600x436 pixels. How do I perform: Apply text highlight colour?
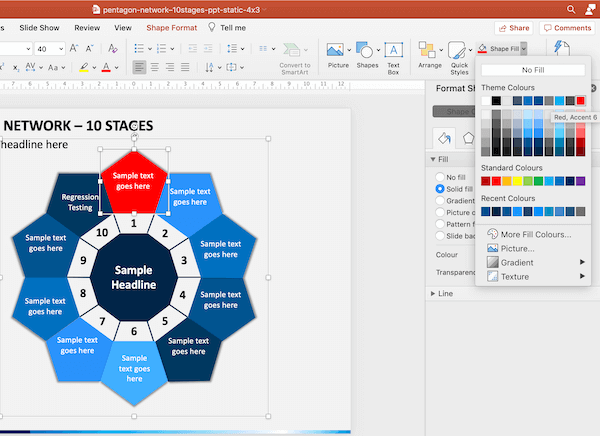pos(84,67)
